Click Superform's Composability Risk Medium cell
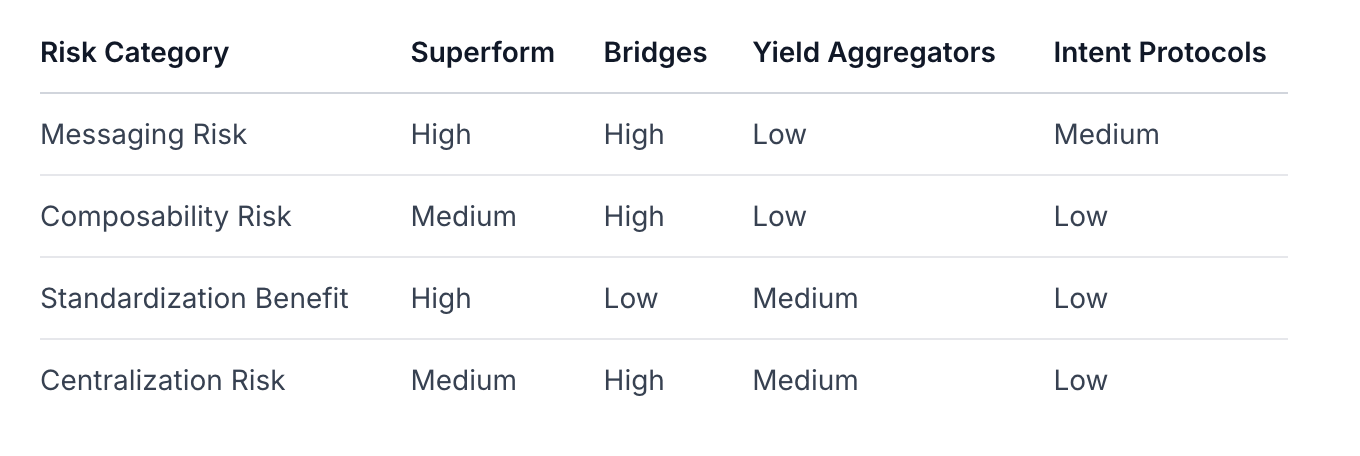Image resolution: width=1360 pixels, height=456 pixels. tap(463, 217)
